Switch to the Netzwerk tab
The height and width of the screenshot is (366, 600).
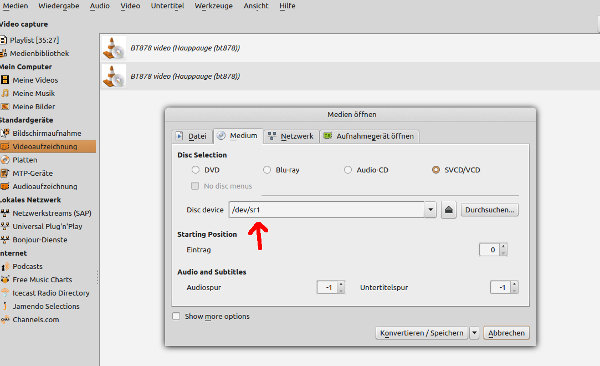point(291,136)
